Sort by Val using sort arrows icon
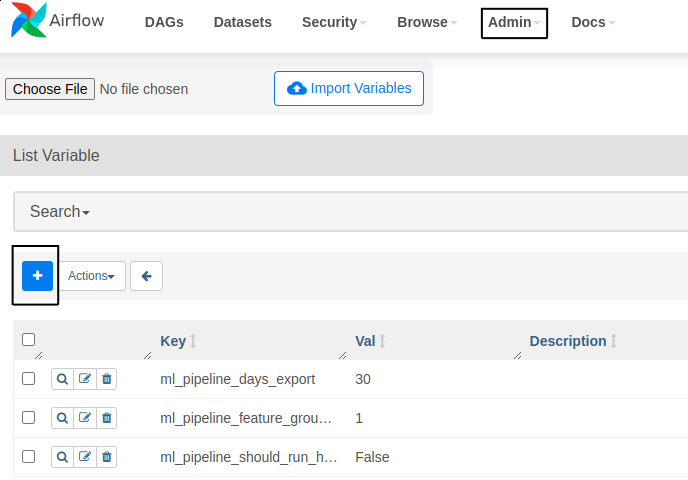 [383, 341]
